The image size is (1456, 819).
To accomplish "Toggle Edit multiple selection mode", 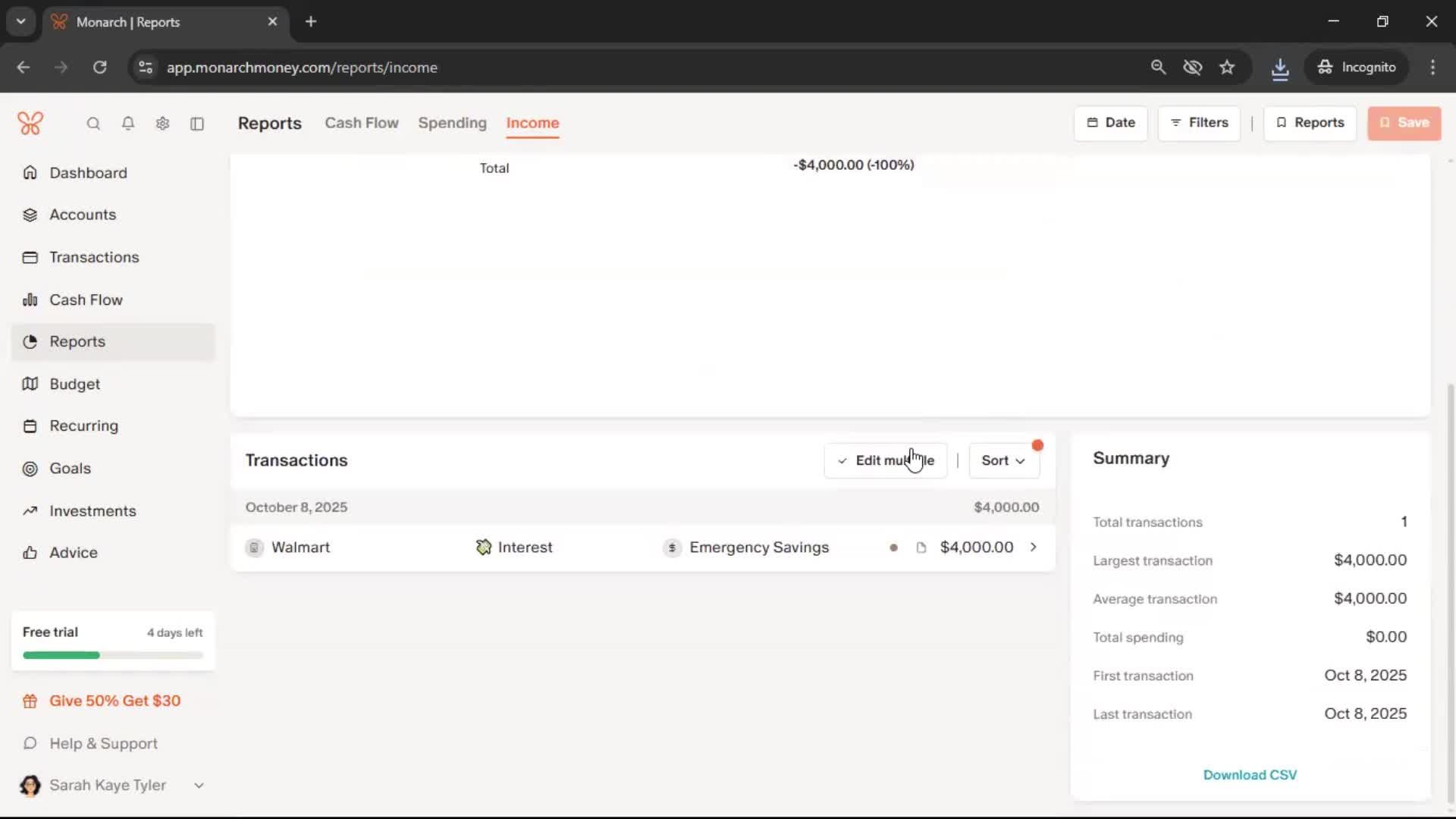I will (x=885, y=460).
